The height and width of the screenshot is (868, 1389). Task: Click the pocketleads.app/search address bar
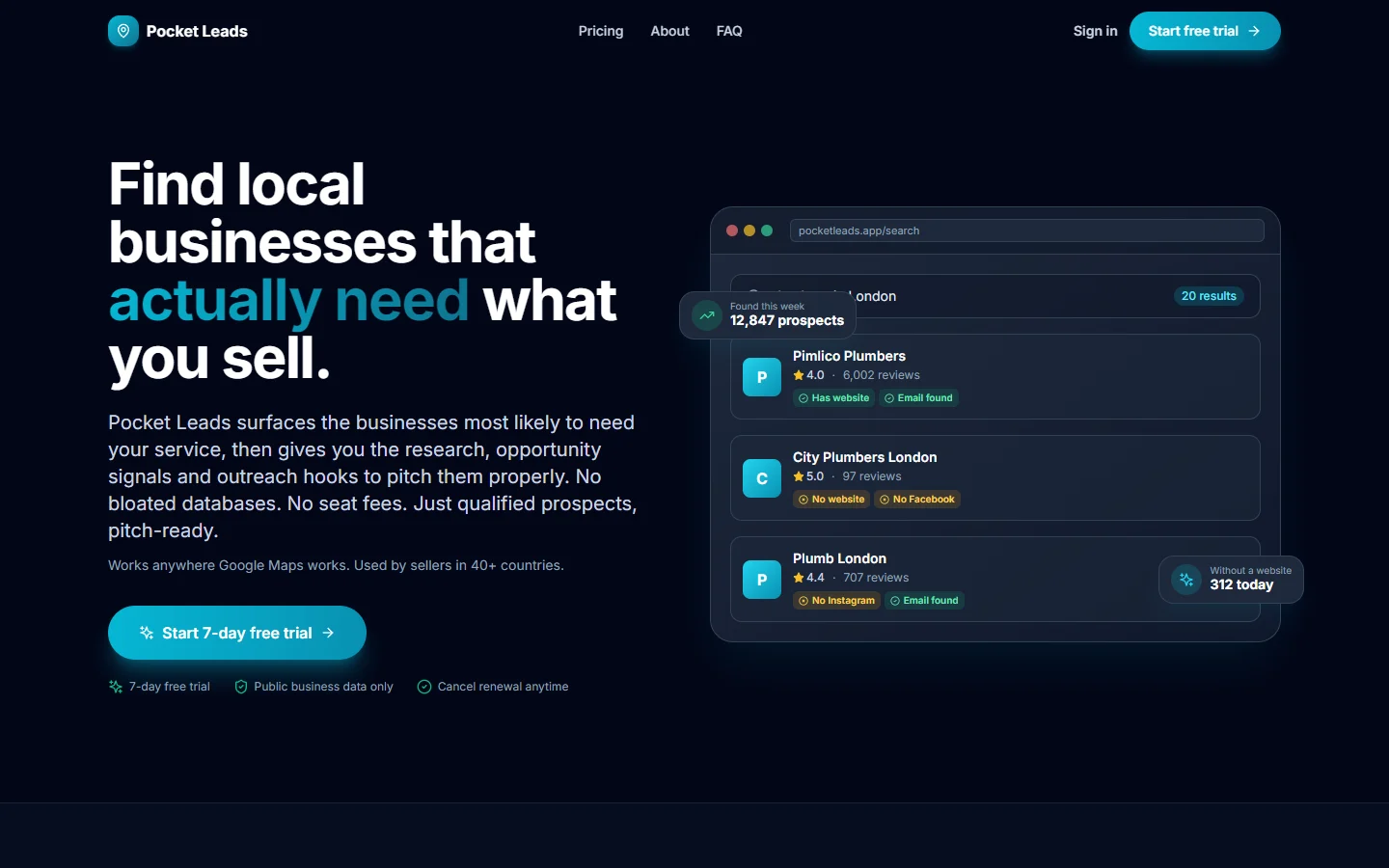pos(1026,231)
